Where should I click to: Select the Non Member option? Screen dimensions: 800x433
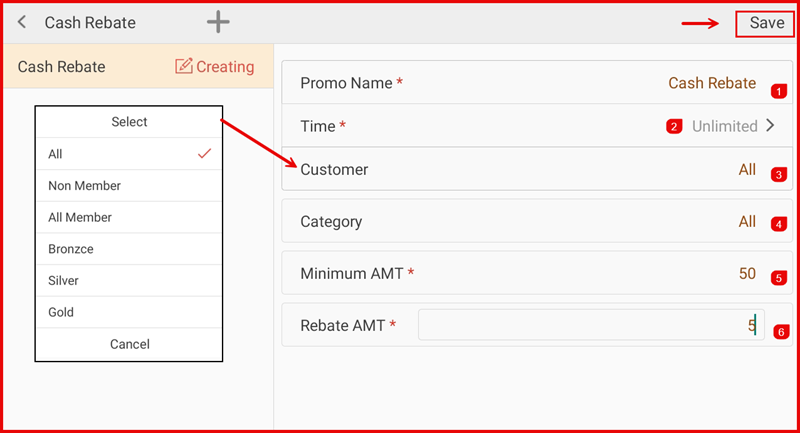tap(85, 186)
